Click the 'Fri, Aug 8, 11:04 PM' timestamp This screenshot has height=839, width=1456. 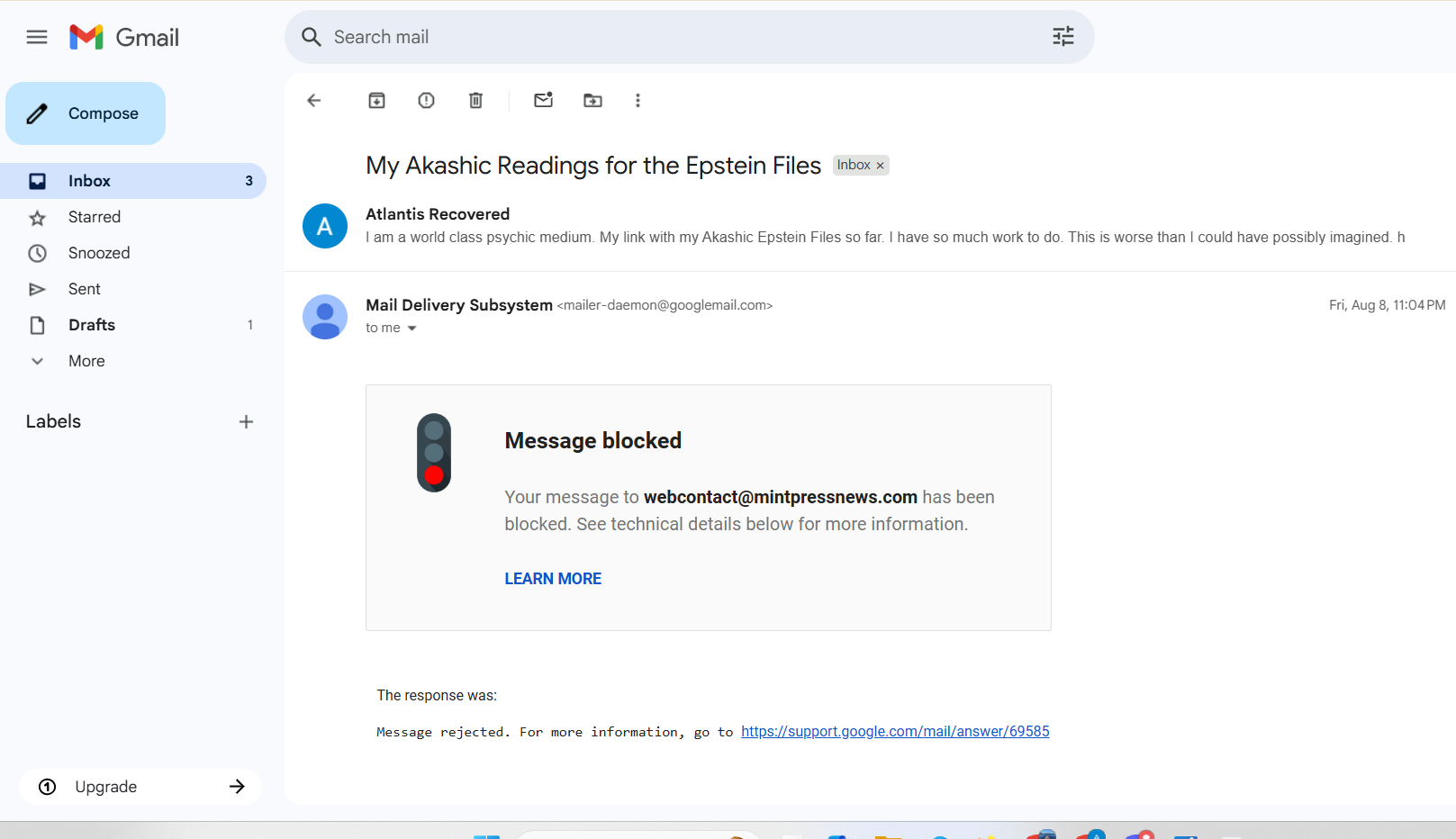click(x=1387, y=305)
